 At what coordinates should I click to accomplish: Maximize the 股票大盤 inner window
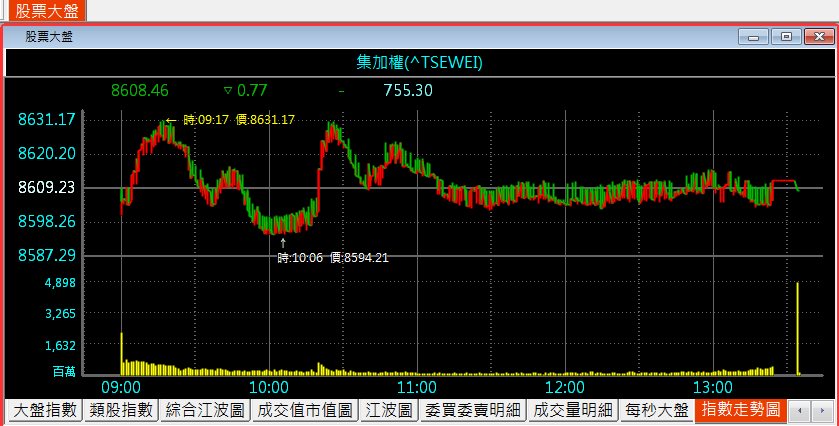tap(786, 37)
